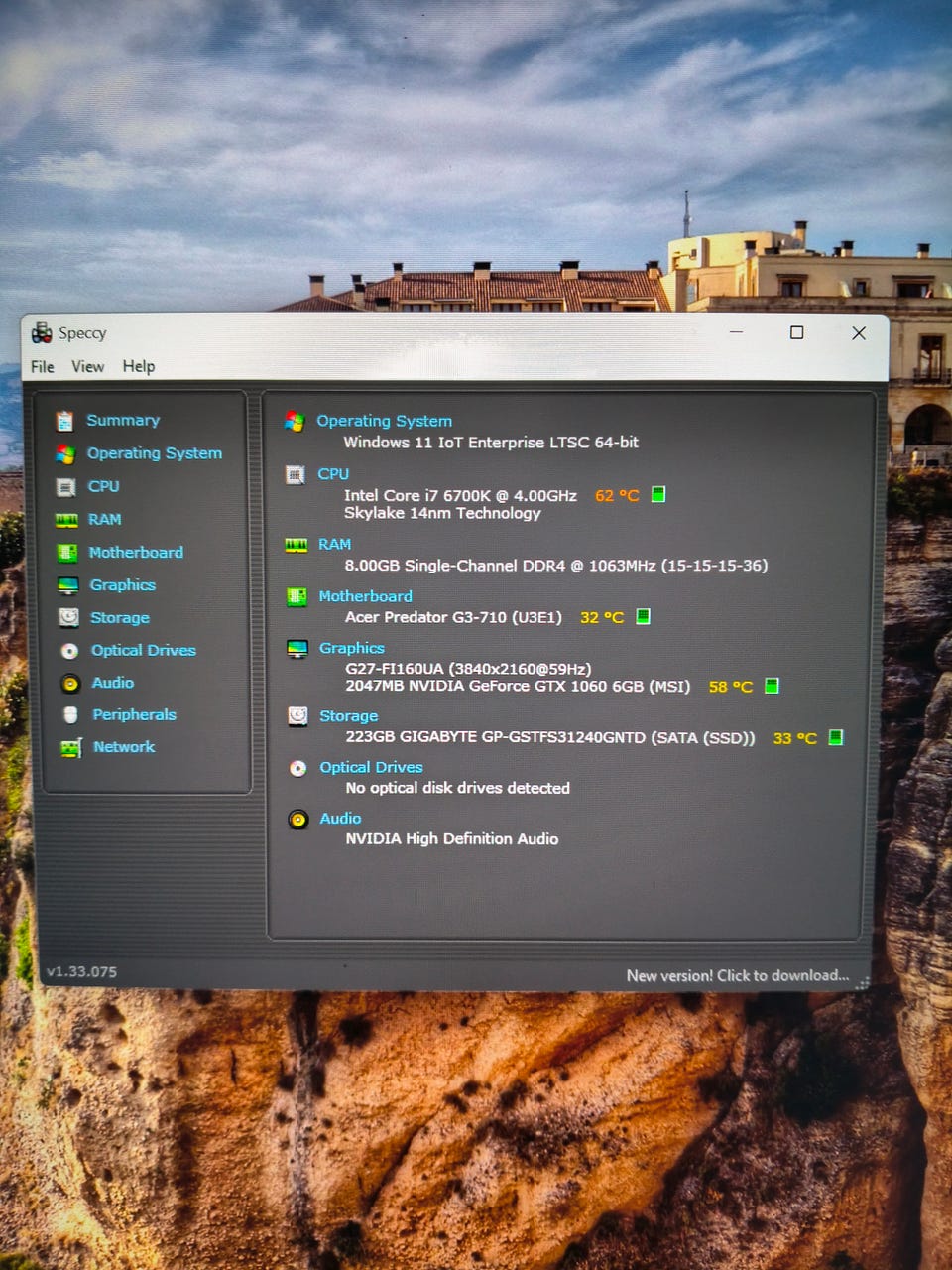Click the Operating System flag icon in sidebar
This screenshot has height=1270, width=952.
tap(65, 454)
